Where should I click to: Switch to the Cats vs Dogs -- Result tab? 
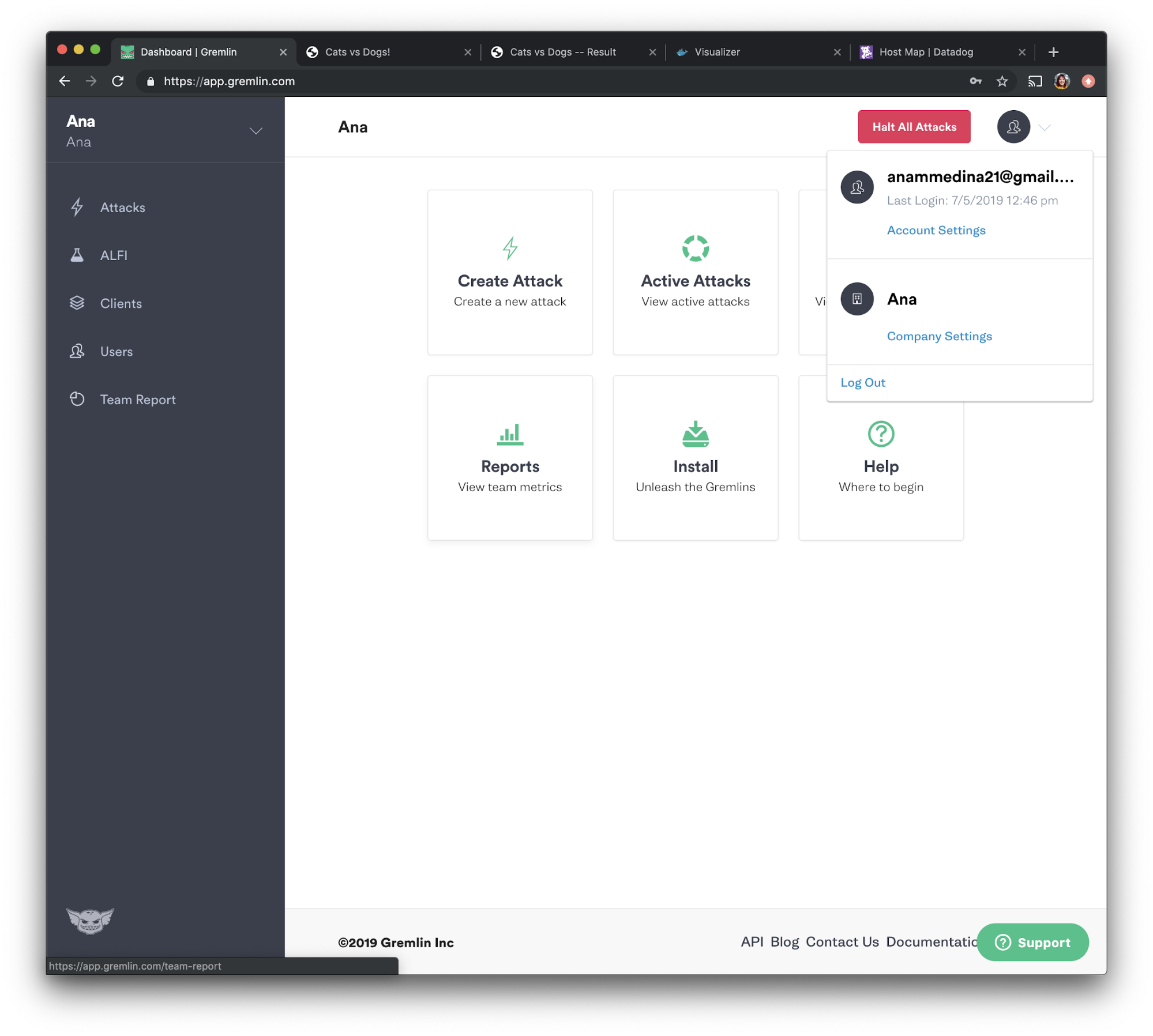(x=573, y=52)
